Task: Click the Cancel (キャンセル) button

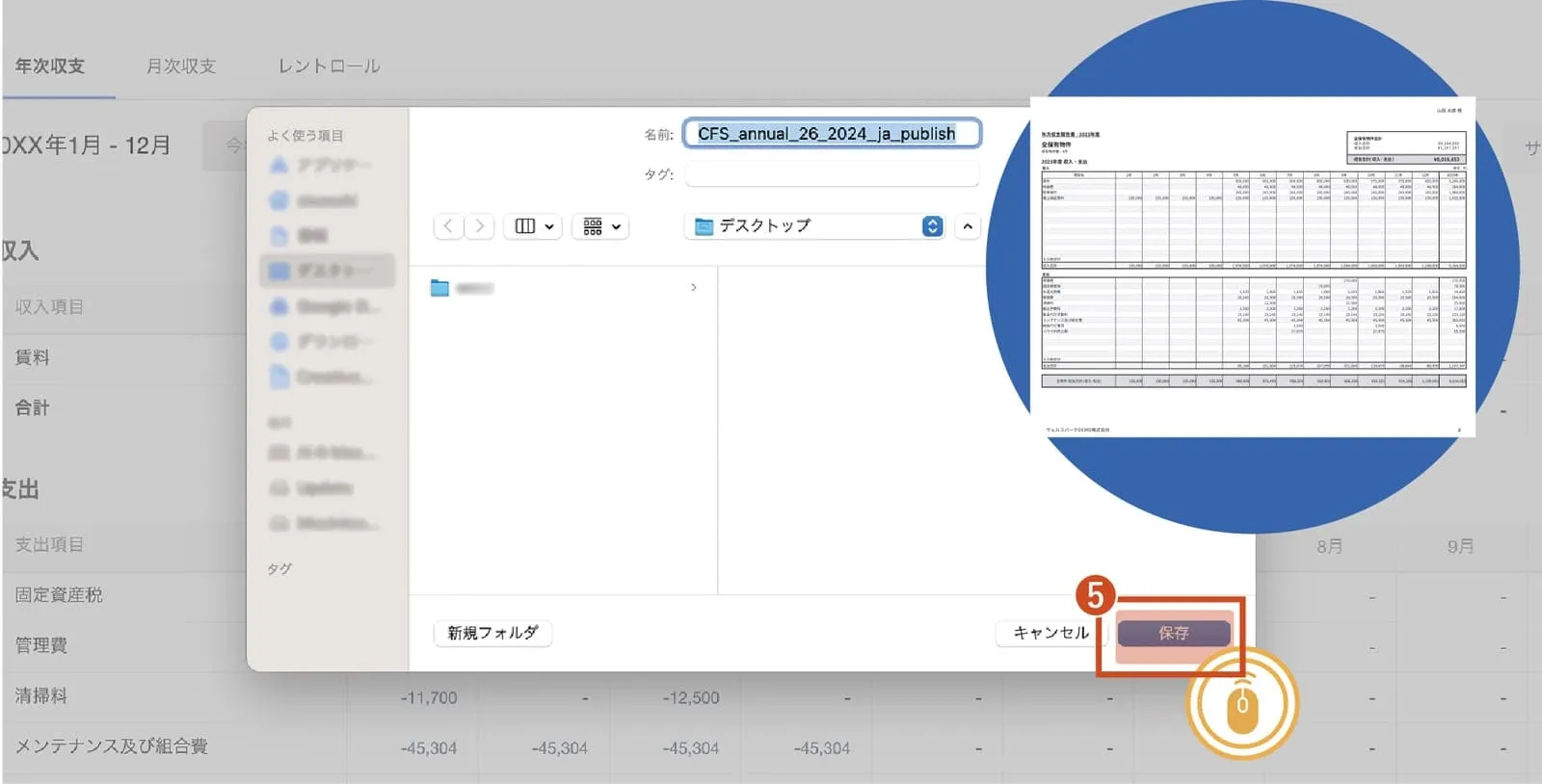Action: 1050,633
